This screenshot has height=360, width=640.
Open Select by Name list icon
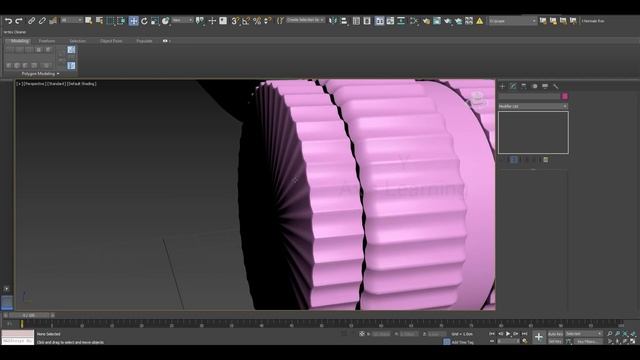[x=99, y=21]
